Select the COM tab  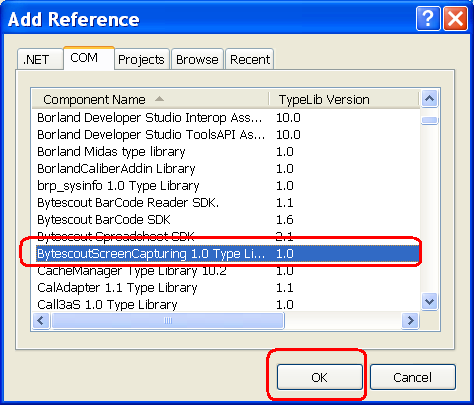point(89,58)
